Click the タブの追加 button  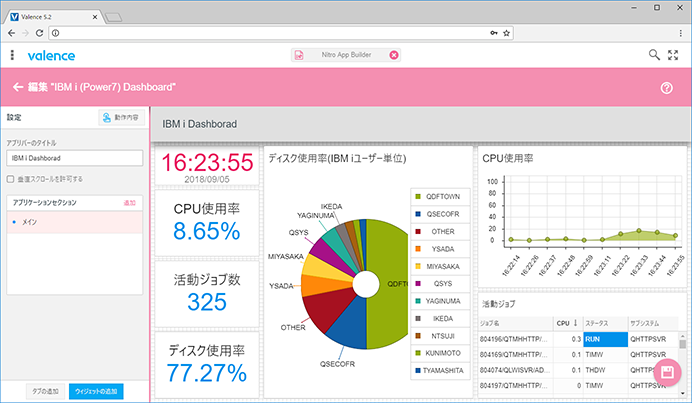click(45, 392)
